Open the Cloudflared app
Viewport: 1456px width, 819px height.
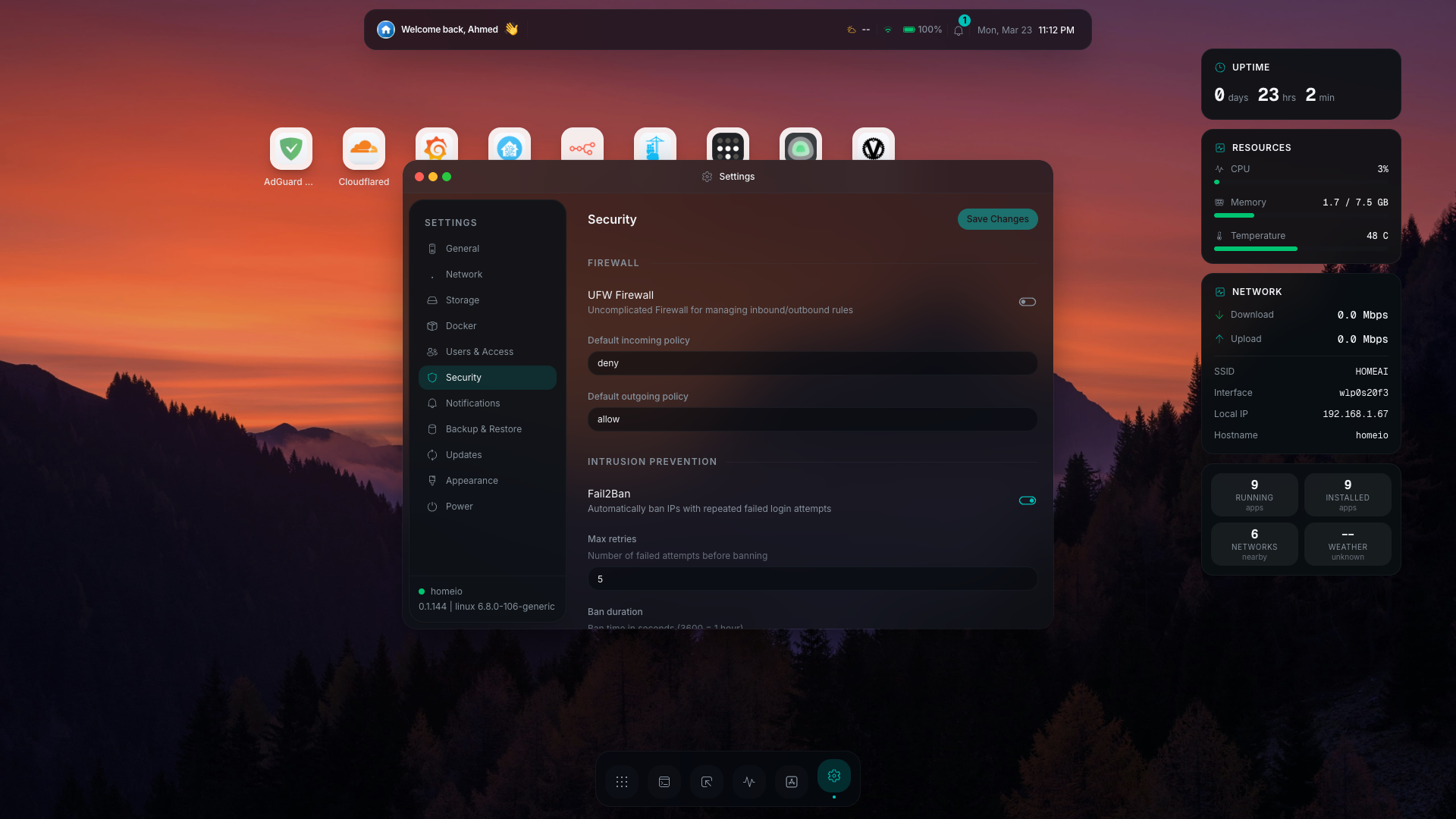[363, 148]
